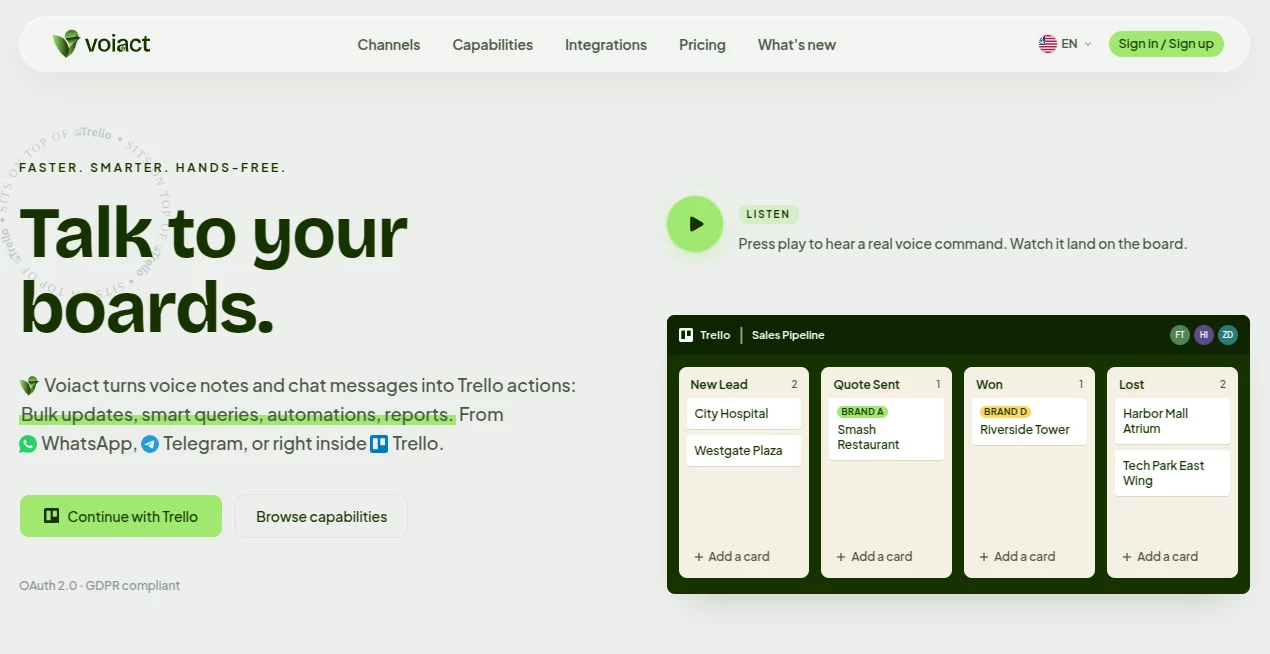The width and height of the screenshot is (1270, 654).
Task: Add a card to the Lost list
Action: tap(1160, 557)
